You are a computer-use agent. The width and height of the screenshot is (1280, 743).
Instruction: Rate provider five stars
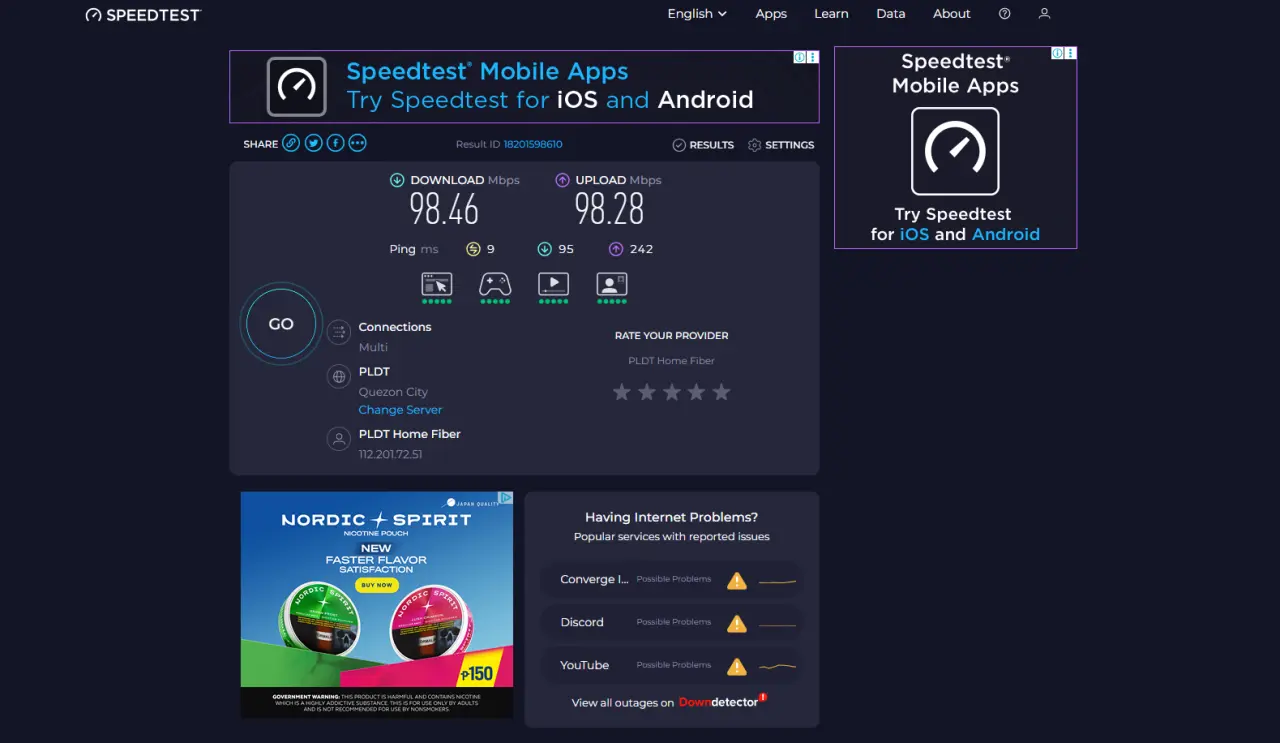(721, 392)
